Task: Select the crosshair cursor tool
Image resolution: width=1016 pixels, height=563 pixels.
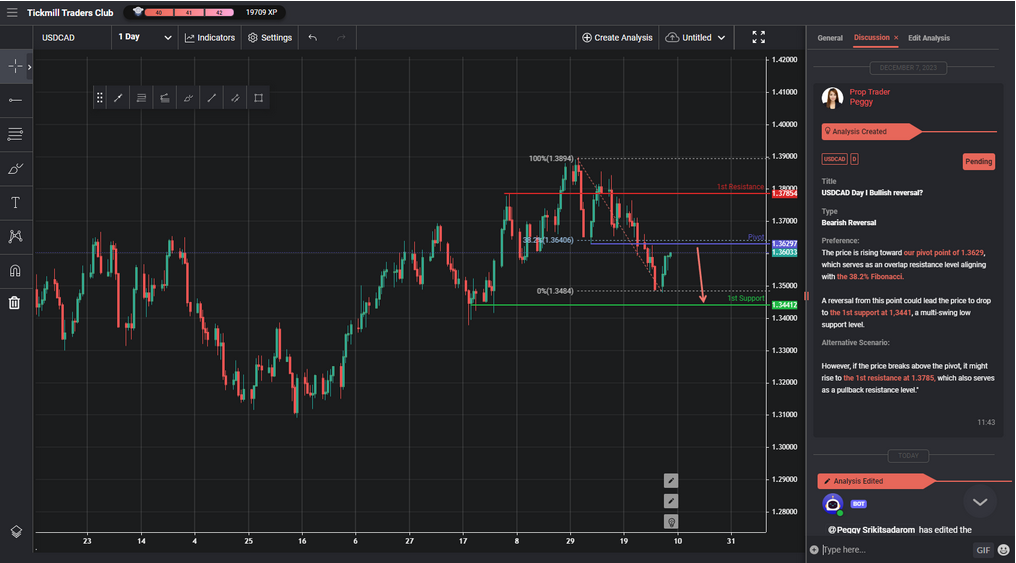Action: point(15,66)
